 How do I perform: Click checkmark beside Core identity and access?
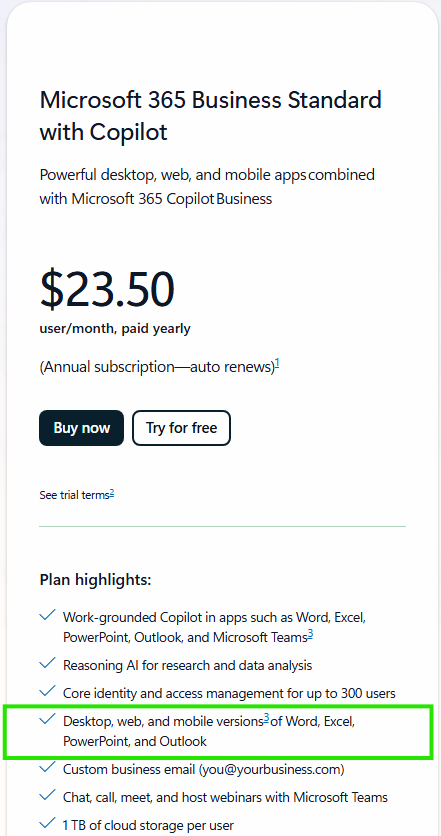coord(47,692)
